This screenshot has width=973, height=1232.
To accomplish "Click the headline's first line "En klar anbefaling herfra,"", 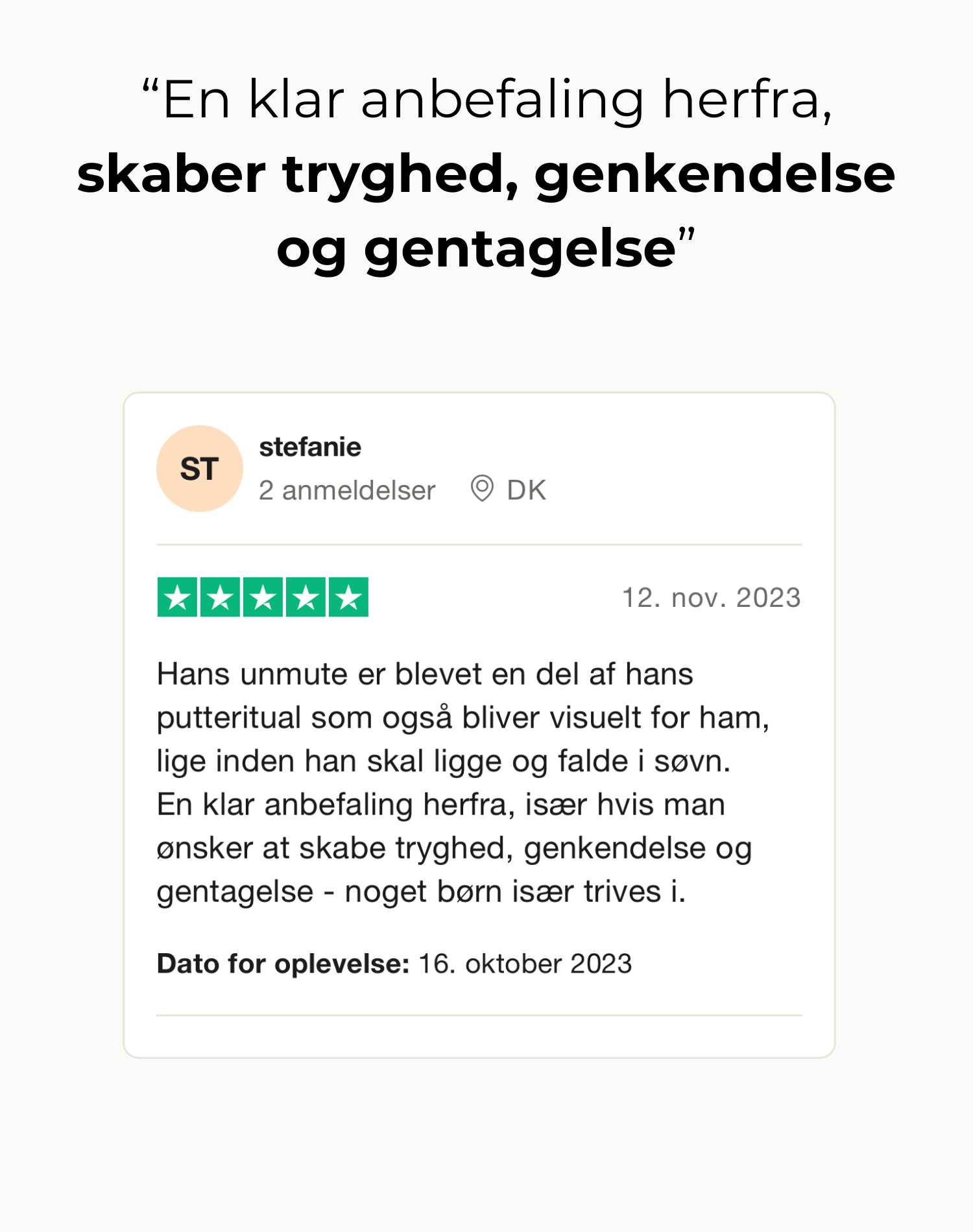I will point(486,101).
